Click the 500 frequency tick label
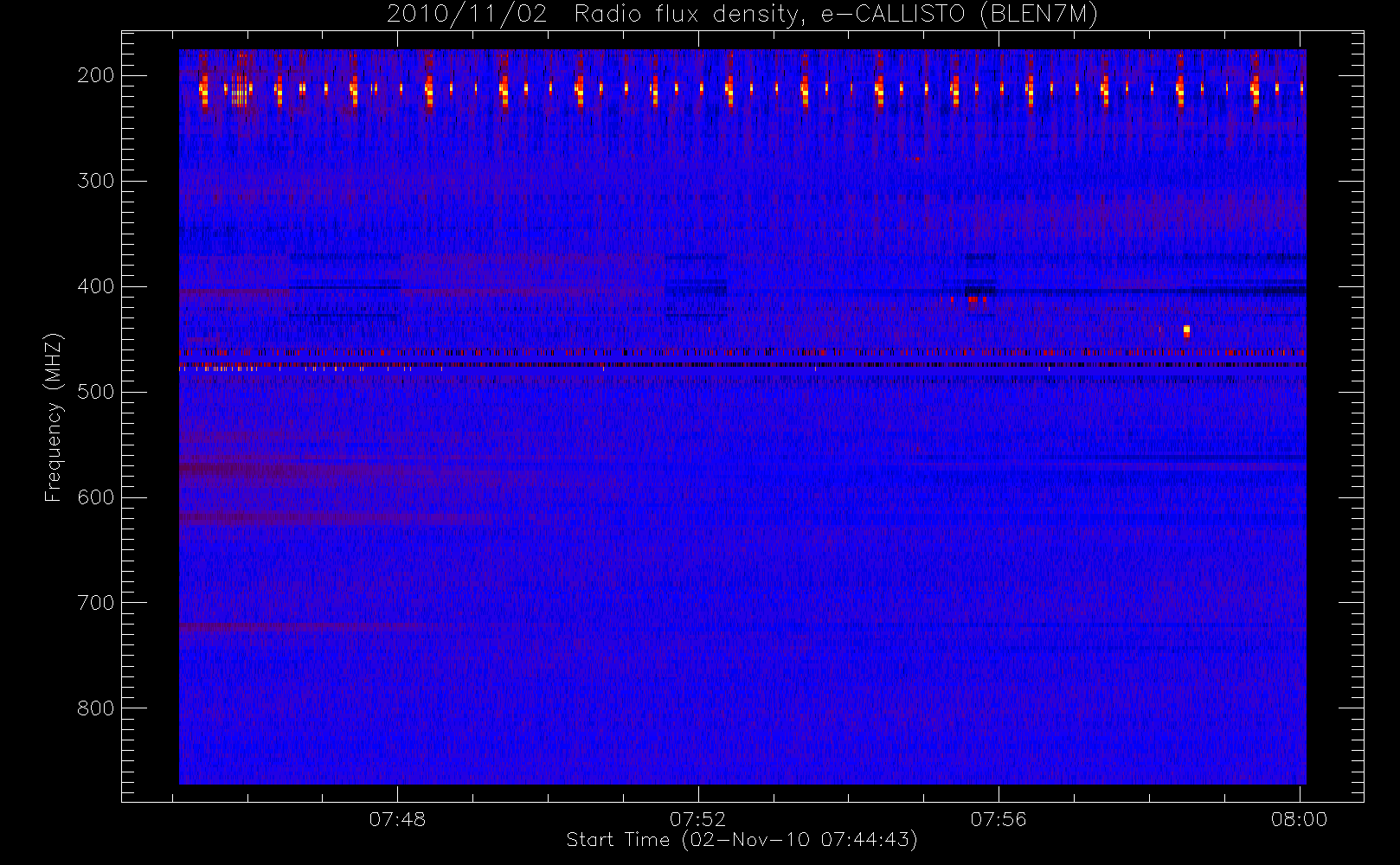The height and width of the screenshot is (865, 1400). tap(96, 392)
